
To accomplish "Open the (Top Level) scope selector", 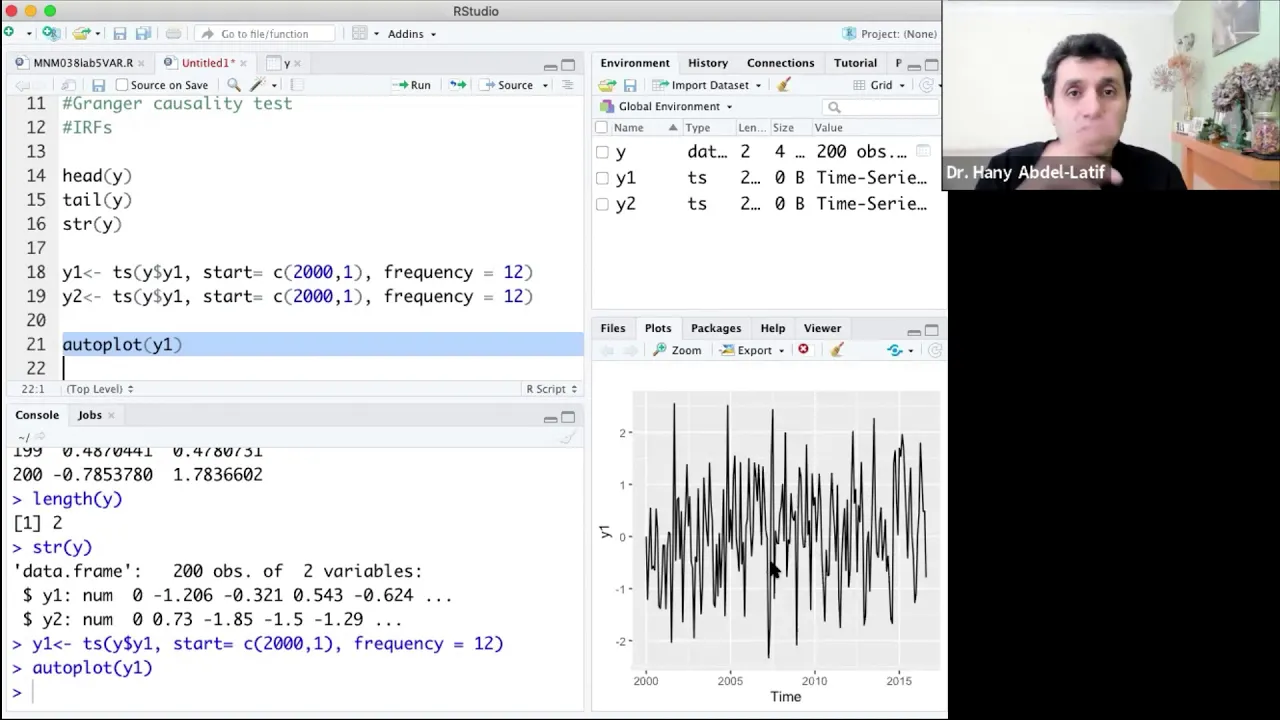I will point(99,389).
